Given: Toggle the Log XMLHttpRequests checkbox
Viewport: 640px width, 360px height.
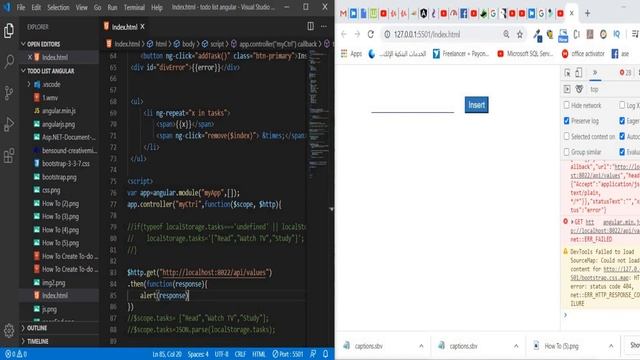Looking at the screenshot, I should tap(622, 105).
